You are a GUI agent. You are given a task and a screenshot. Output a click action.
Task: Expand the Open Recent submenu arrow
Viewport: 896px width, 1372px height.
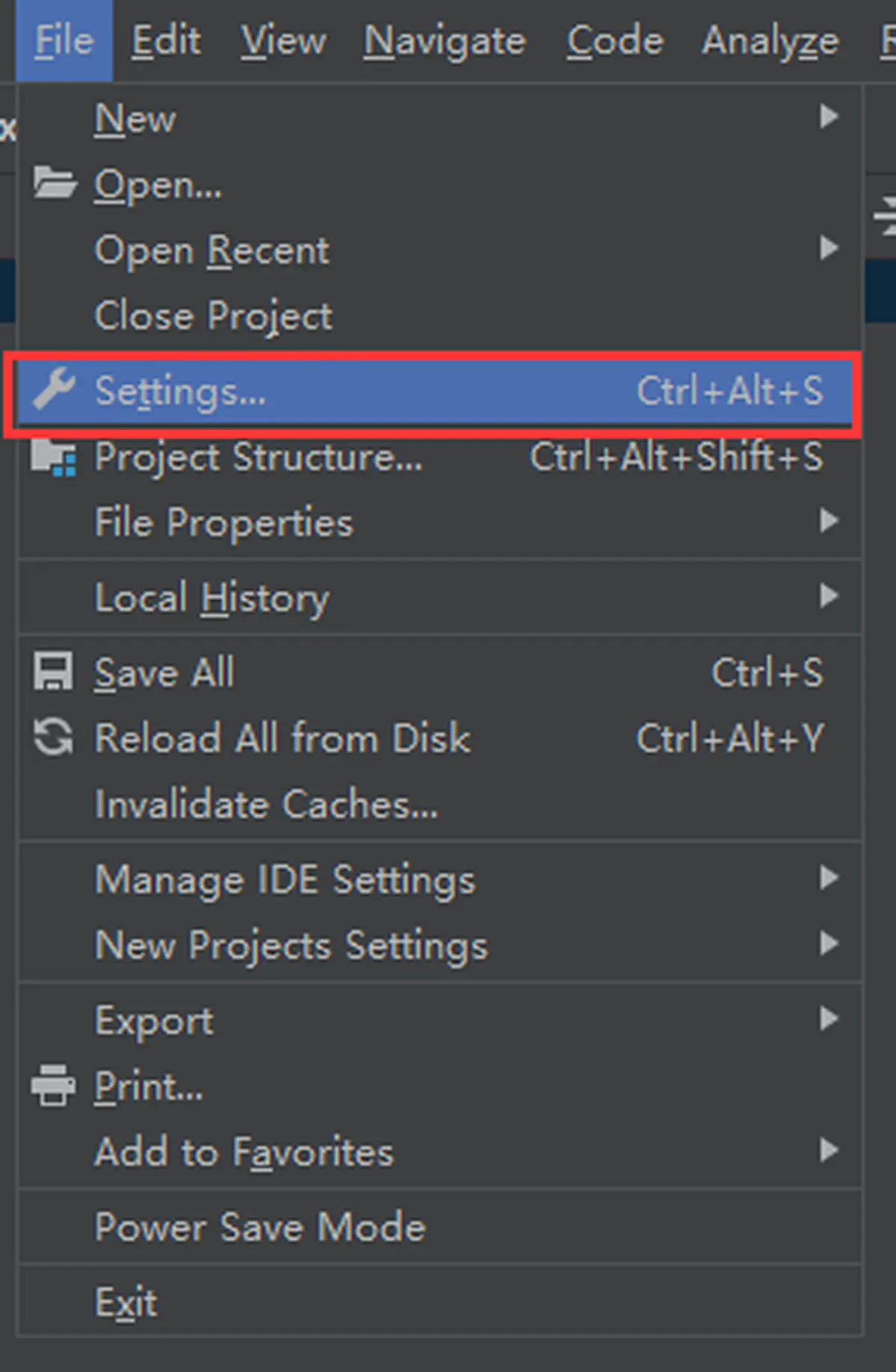pyautogui.click(x=829, y=248)
